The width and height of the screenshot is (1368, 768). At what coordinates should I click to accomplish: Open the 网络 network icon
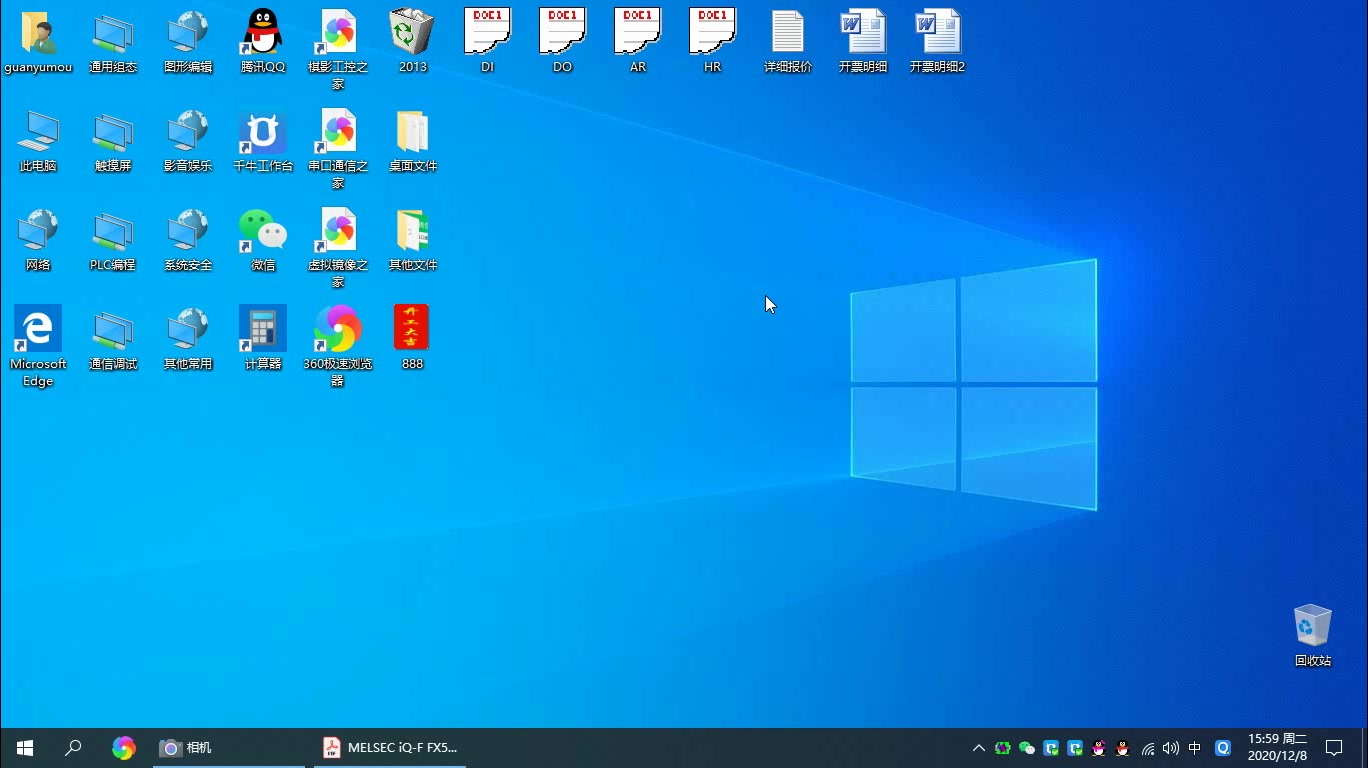tap(38, 240)
